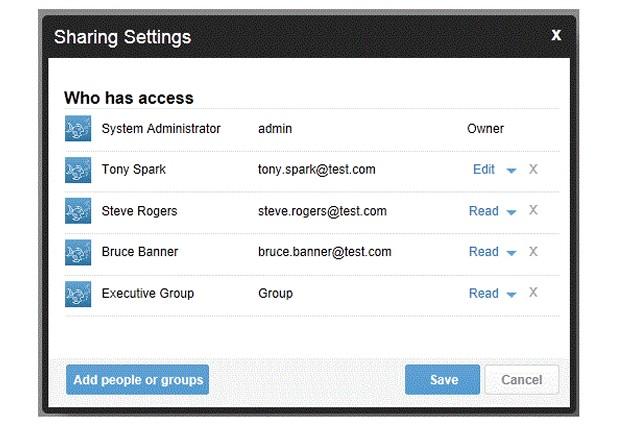This screenshot has width=620, height=427.
Task: Click the Executive Group avatar icon
Action: [x=78, y=294]
